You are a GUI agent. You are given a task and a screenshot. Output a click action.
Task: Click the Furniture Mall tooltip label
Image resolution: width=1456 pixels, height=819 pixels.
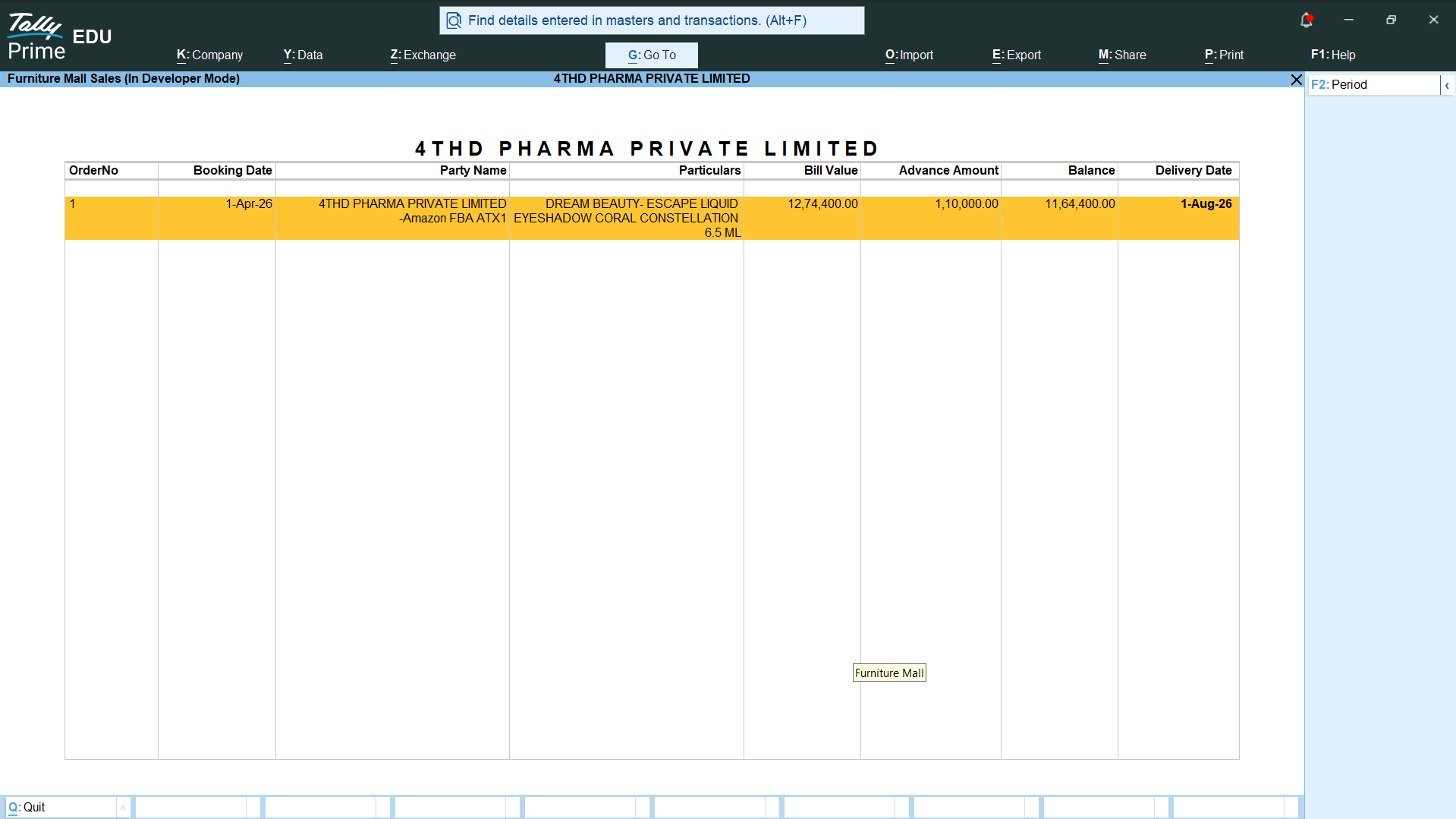pyautogui.click(x=889, y=673)
